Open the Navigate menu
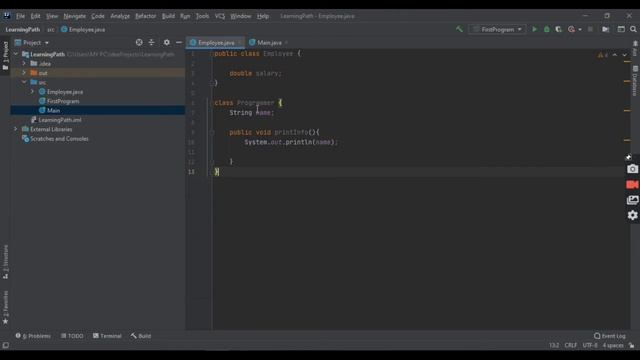Viewport: 640px width, 360px height. coord(75,16)
